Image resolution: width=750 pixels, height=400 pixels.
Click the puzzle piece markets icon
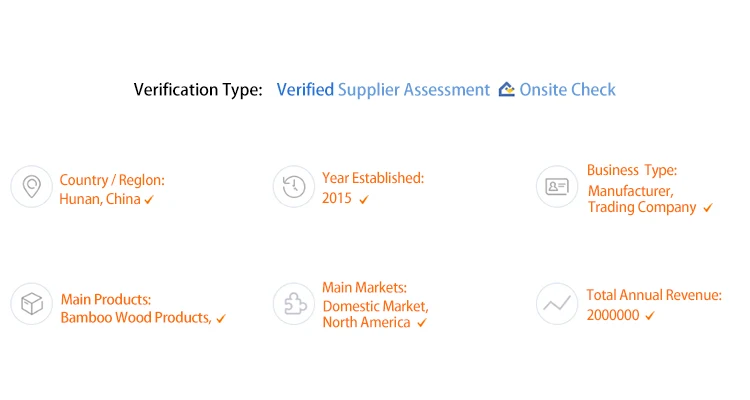pos(293,304)
